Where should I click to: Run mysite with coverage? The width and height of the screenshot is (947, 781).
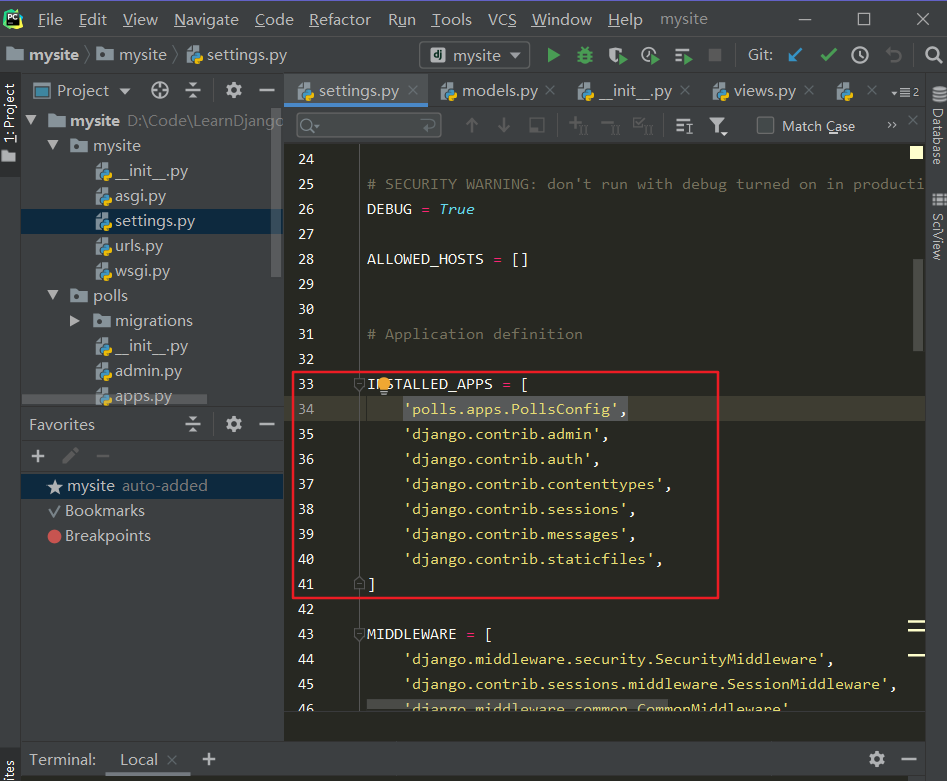click(x=618, y=55)
